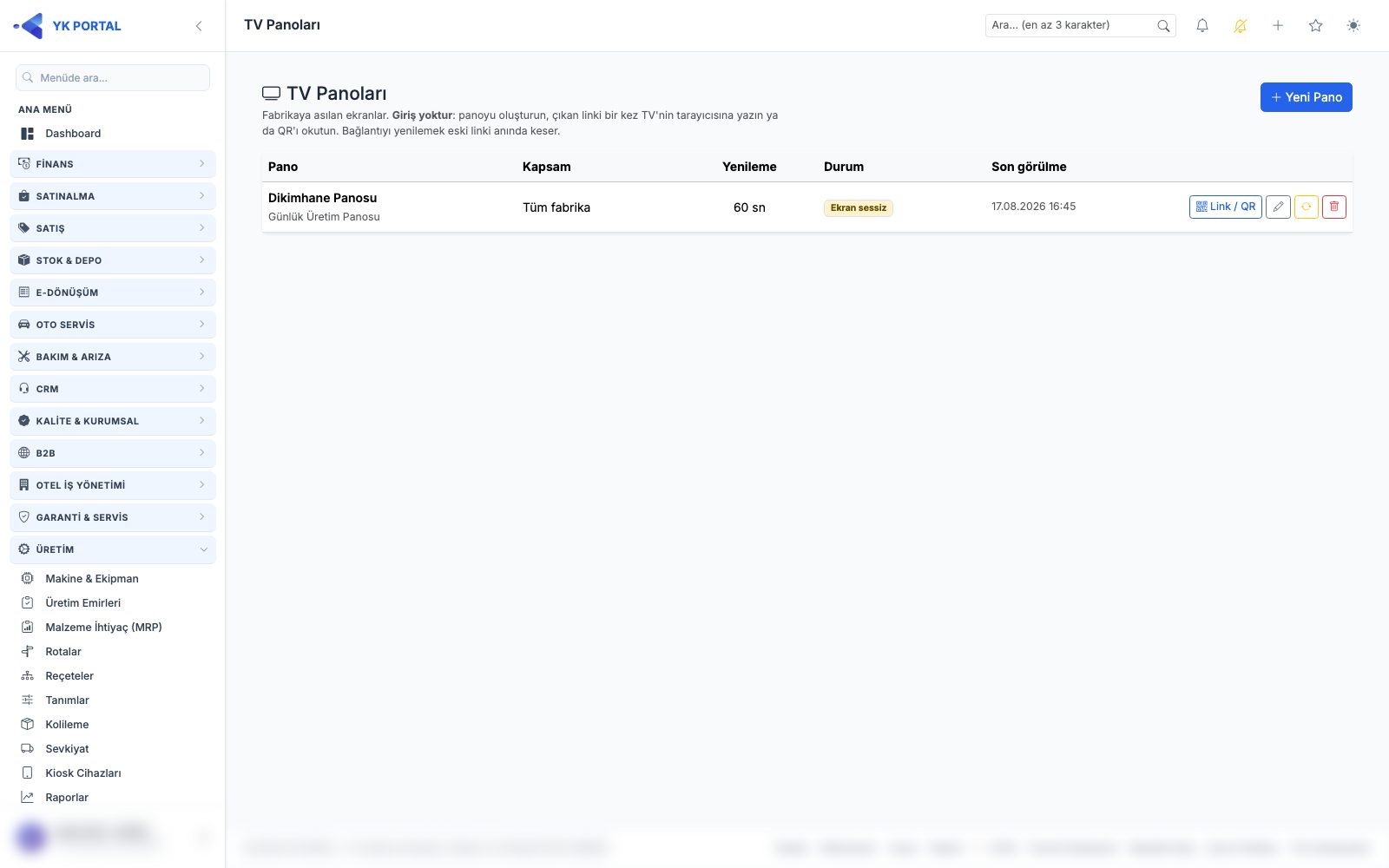Screen dimensions: 1389x868
Task: Open Kiosk Cihazları menu item
Action: point(83,773)
